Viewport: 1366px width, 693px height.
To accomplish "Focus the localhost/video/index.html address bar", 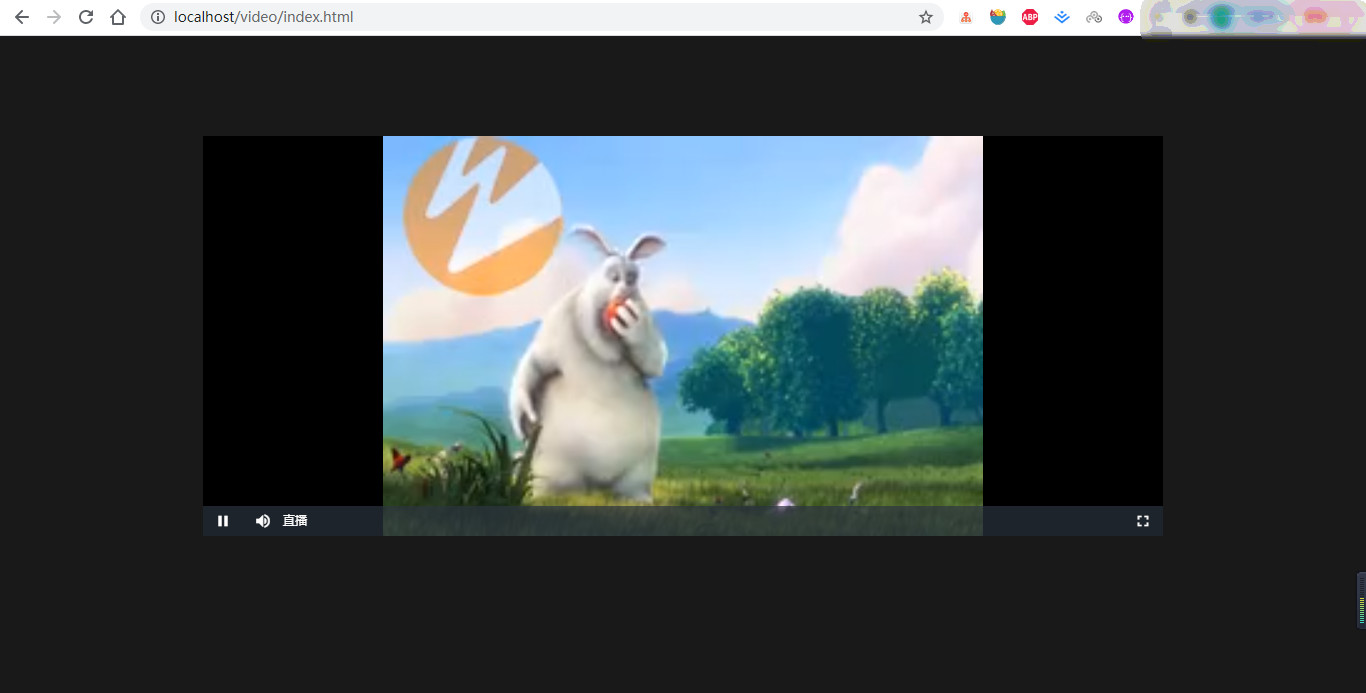I will (x=540, y=17).
